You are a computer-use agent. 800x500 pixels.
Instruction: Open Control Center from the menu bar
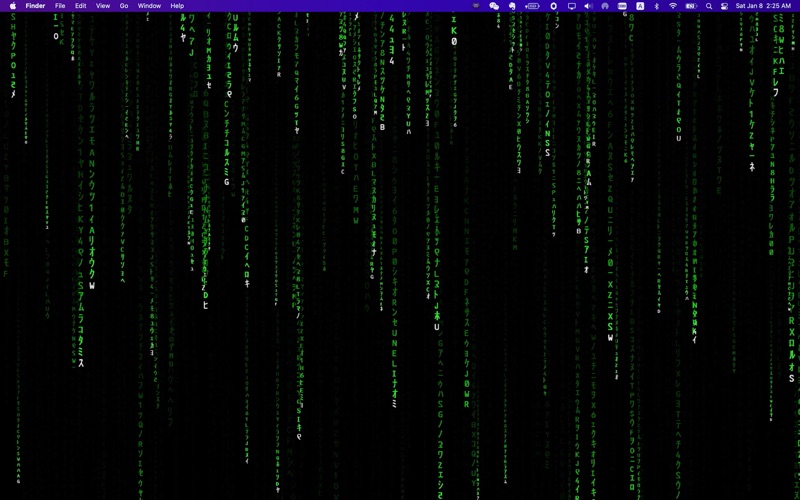724,6
